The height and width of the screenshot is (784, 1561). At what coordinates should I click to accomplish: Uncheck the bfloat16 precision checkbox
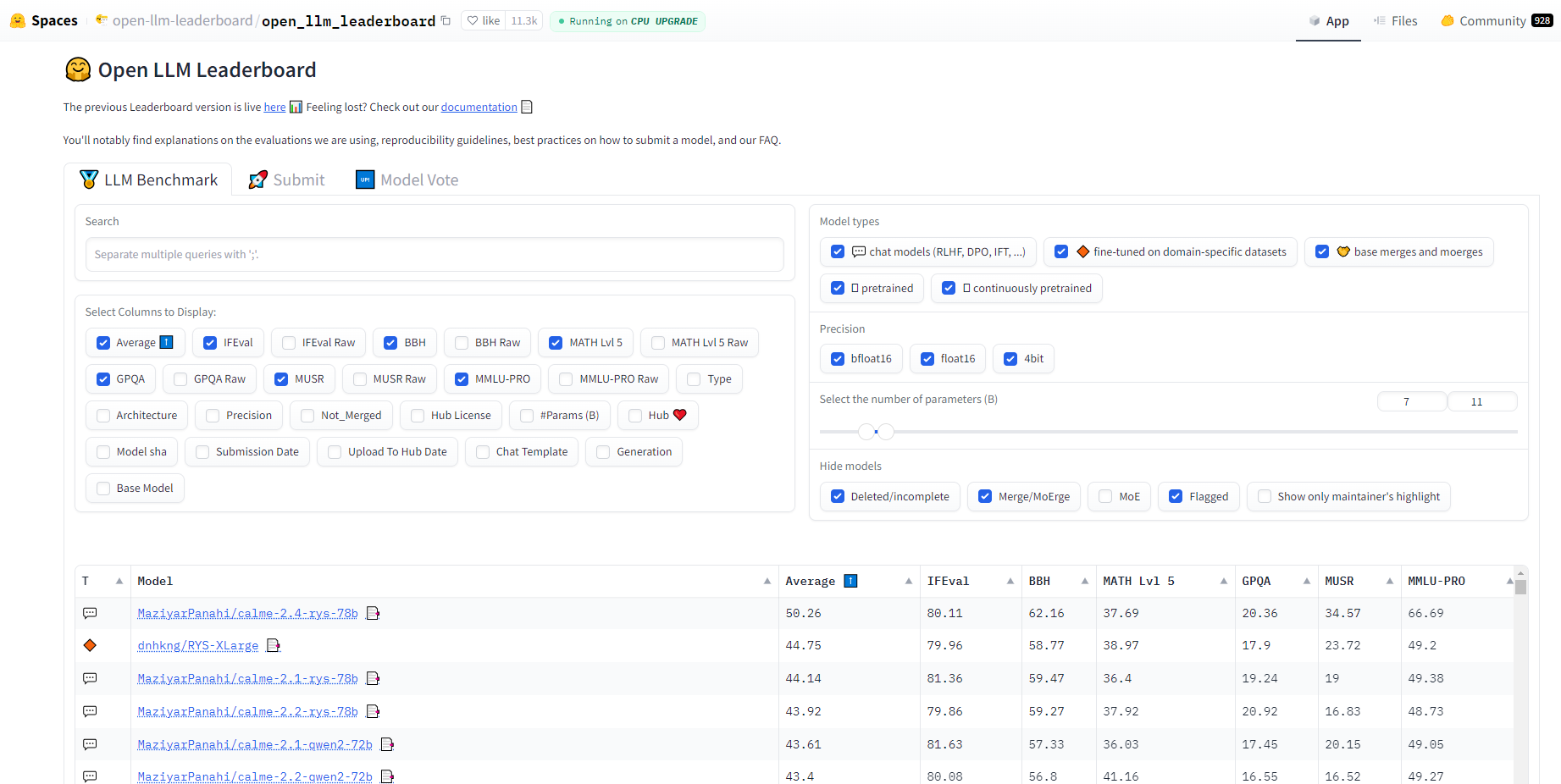tap(838, 359)
